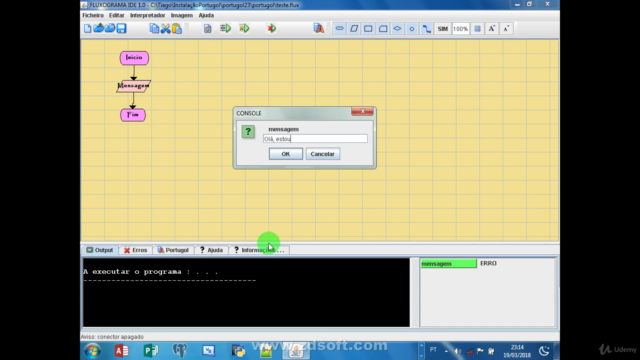Screen dimensions: 640x360
Task: Click the green mensagem variable cell
Action: point(448,264)
